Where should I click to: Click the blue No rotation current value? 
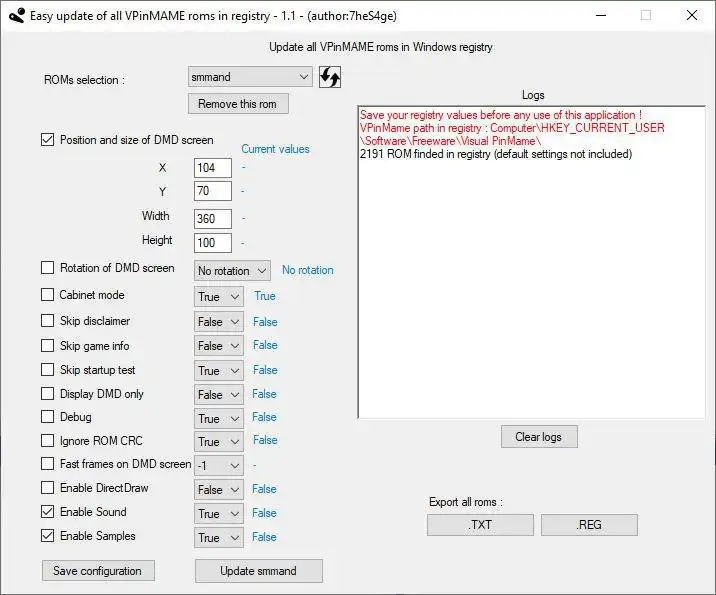tap(307, 270)
